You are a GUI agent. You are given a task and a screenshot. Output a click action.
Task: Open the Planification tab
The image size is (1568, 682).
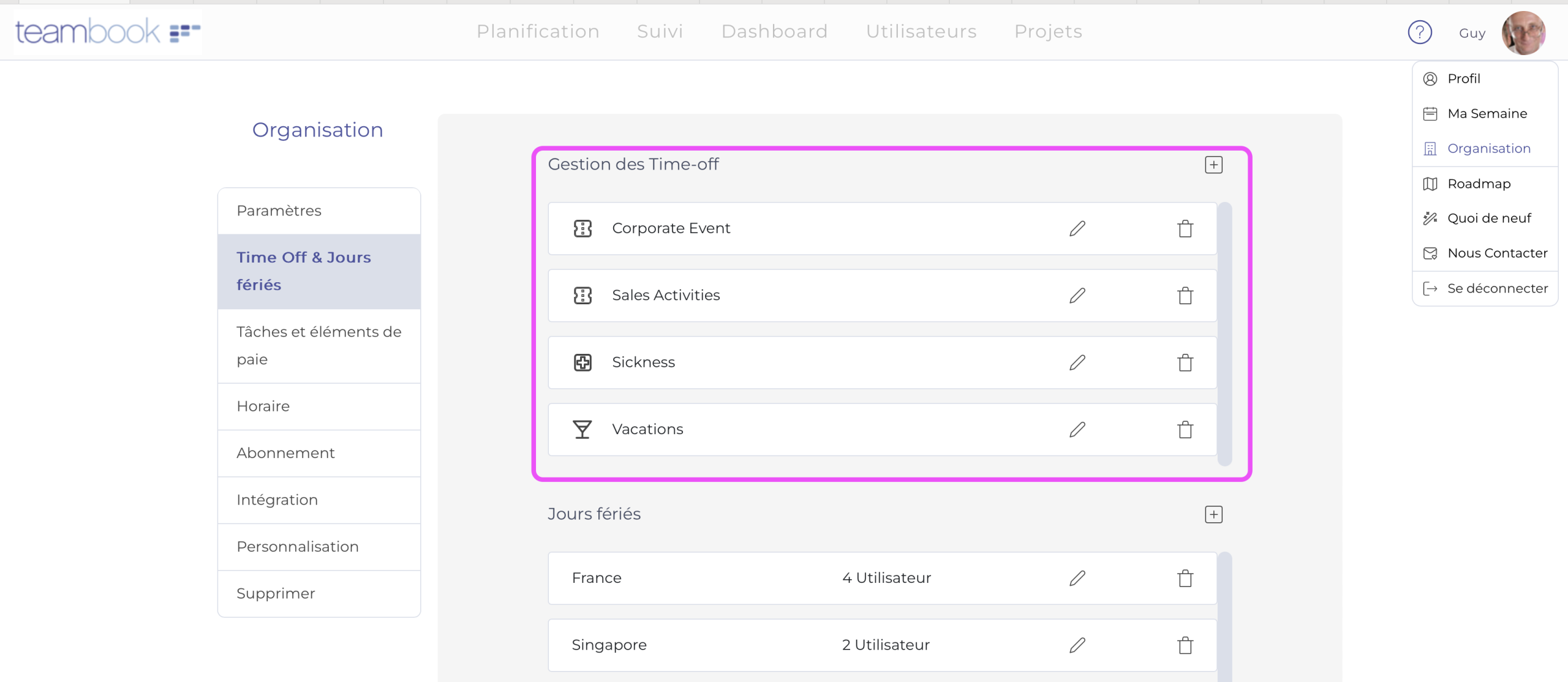pos(538,31)
